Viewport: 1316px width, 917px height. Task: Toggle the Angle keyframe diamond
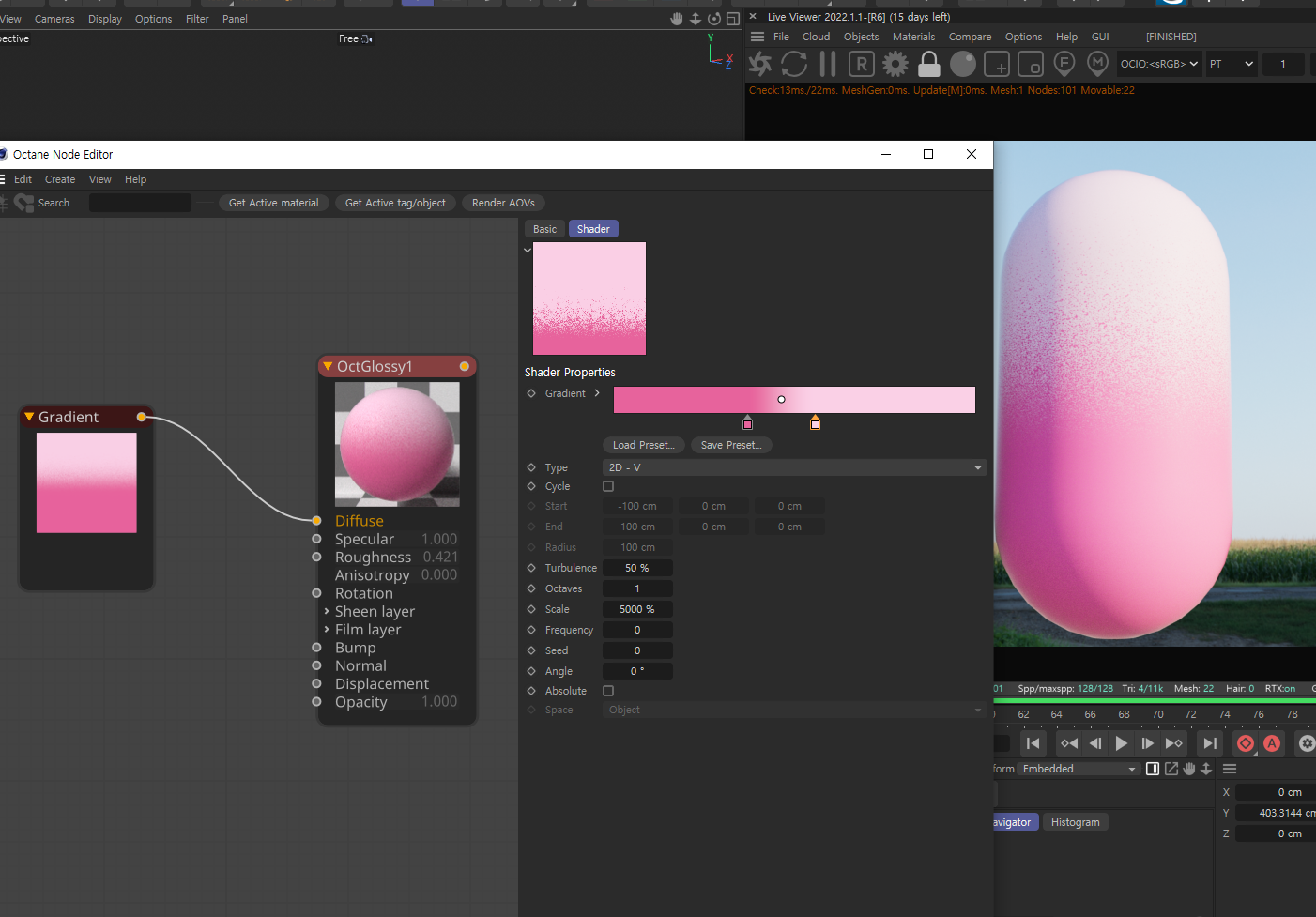click(531, 671)
